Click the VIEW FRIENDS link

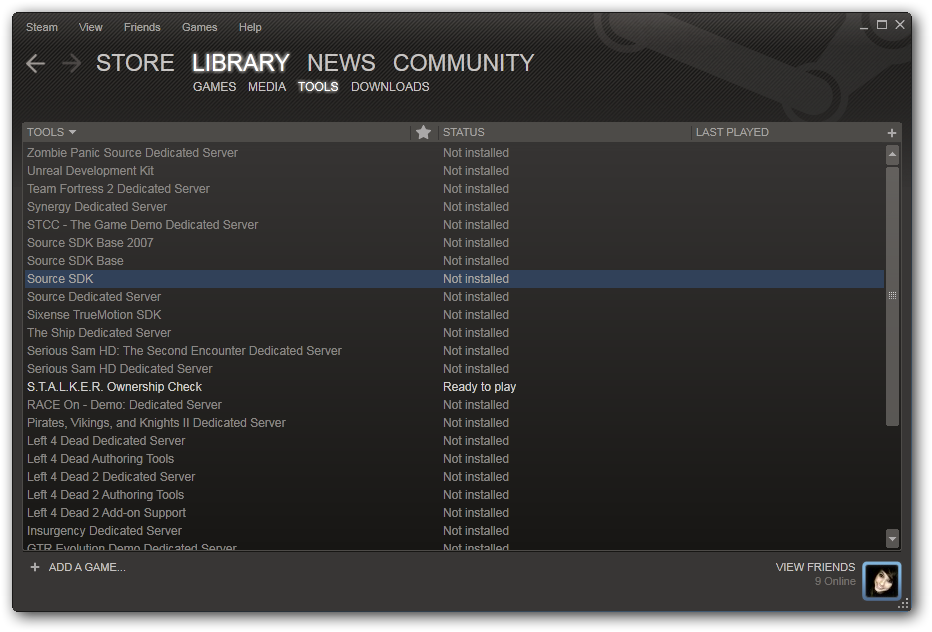tap(815, 567)
